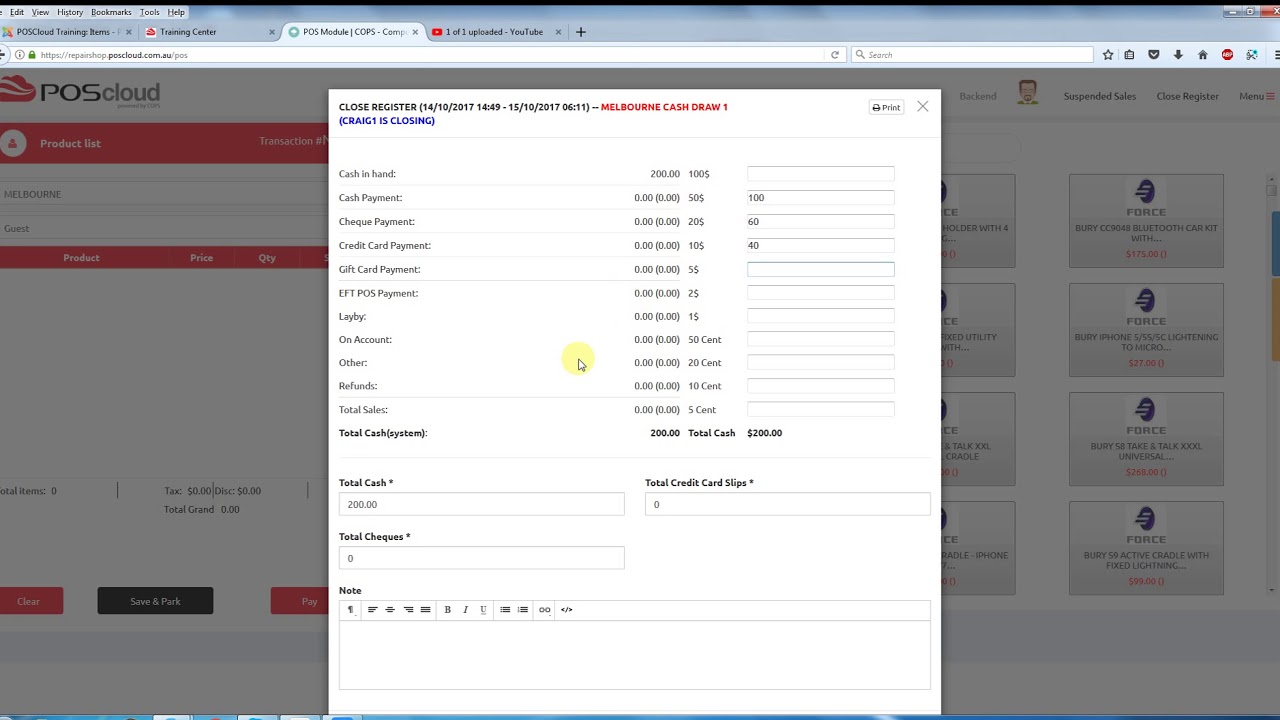Image resolution: width=1280 pixels, height=720 pixels.
Task: Switch to Training Center tab
Action: (x=210, y=32)
